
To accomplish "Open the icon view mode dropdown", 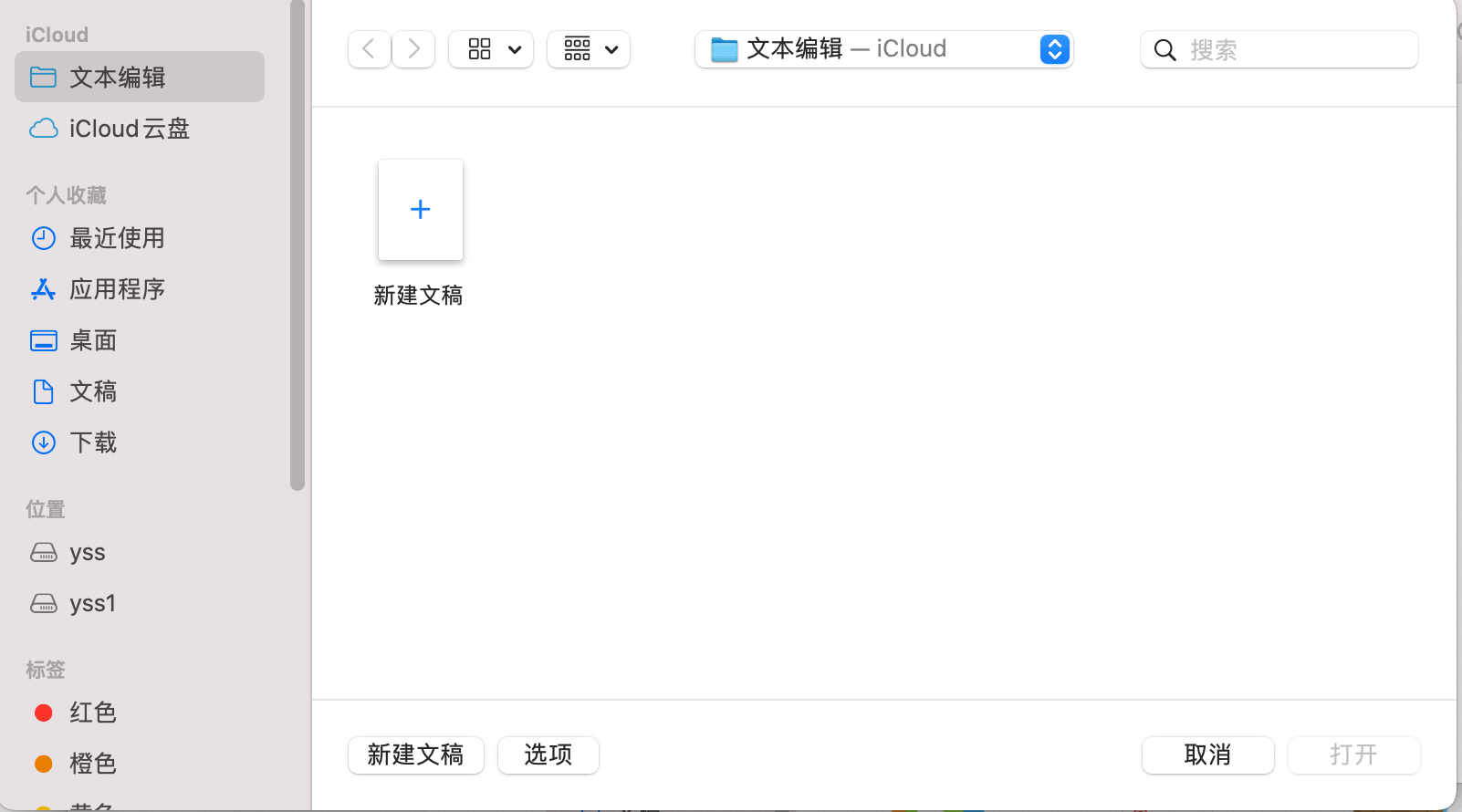I will pyautogui.click(x=491, y=49).
